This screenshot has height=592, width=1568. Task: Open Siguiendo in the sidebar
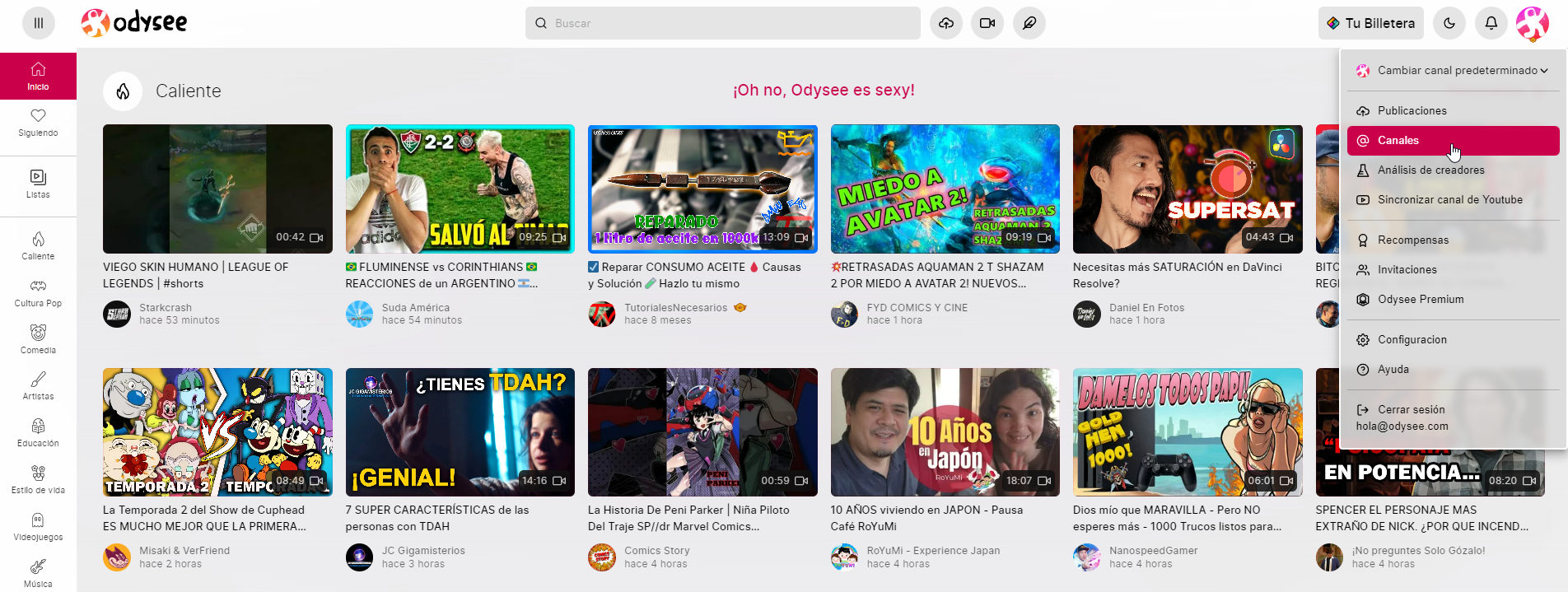[38, 124]
